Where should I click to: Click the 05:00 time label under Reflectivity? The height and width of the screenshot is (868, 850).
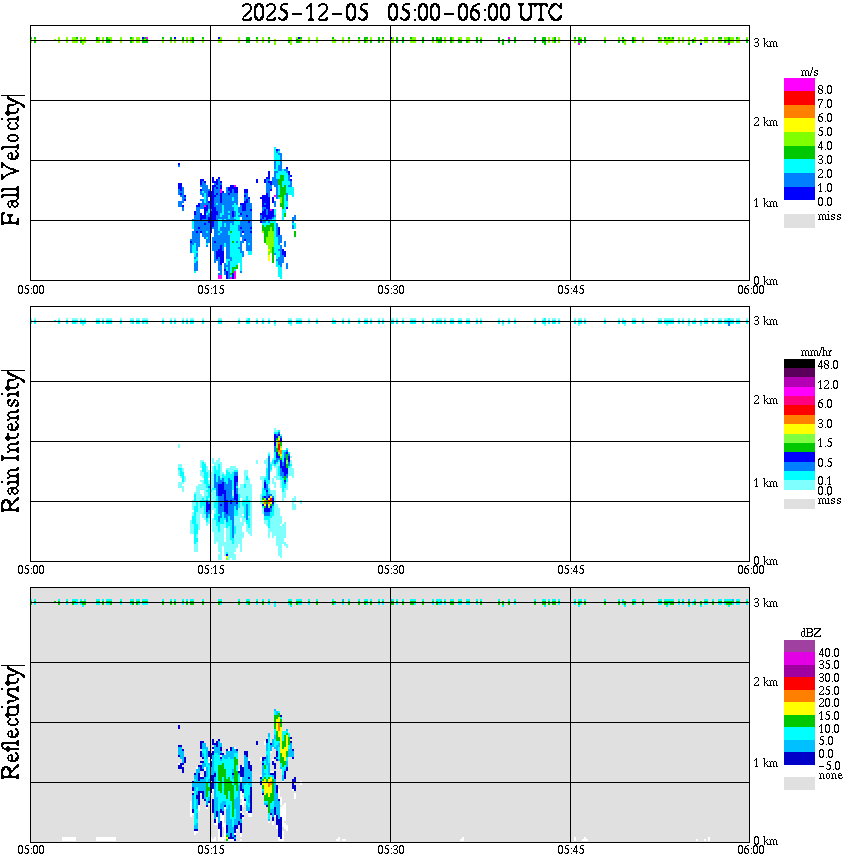pyautogui.click(x=31, y=850)
